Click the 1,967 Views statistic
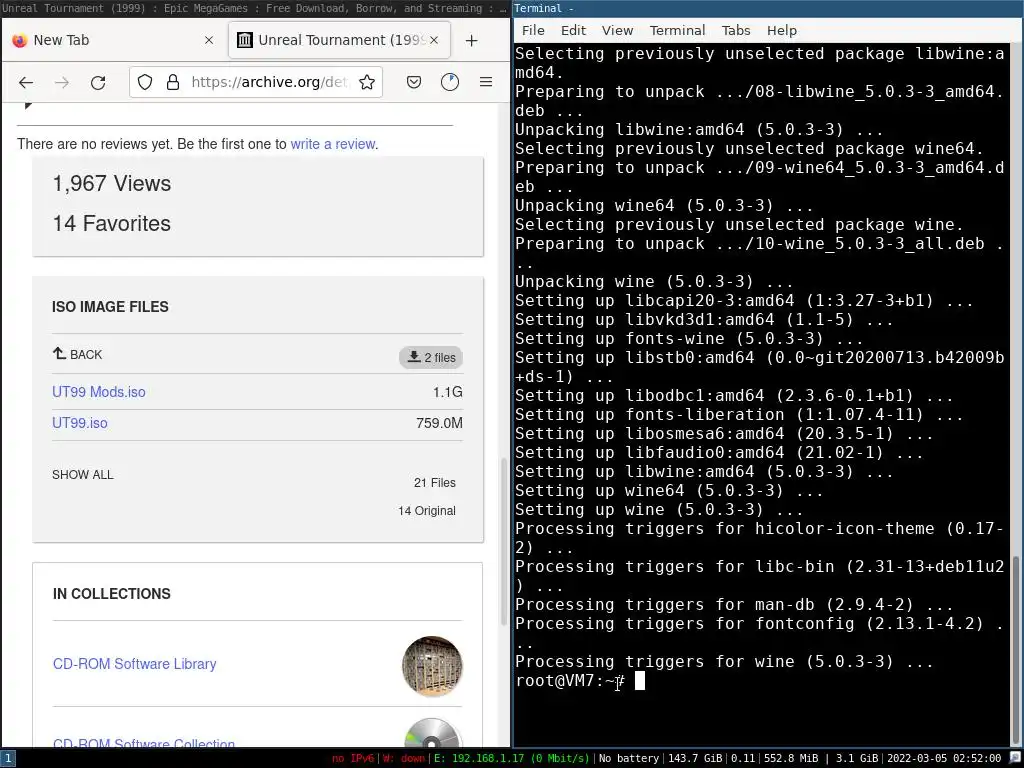Image resolution: width=1024 pixels, height=768 pixels. [x=112, y=184]
